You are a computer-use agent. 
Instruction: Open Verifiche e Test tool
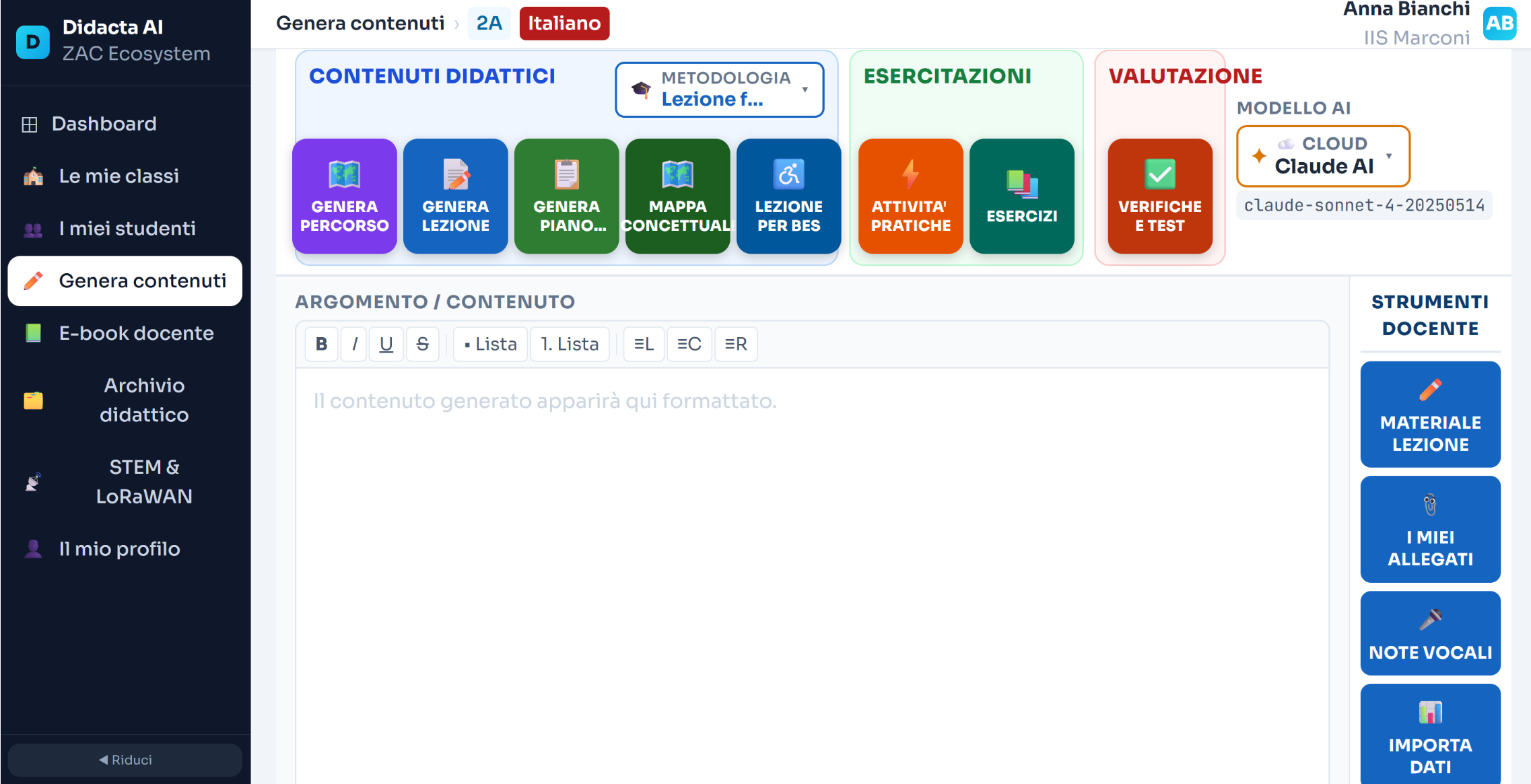pyautogui.click(x=1160, y=196)
